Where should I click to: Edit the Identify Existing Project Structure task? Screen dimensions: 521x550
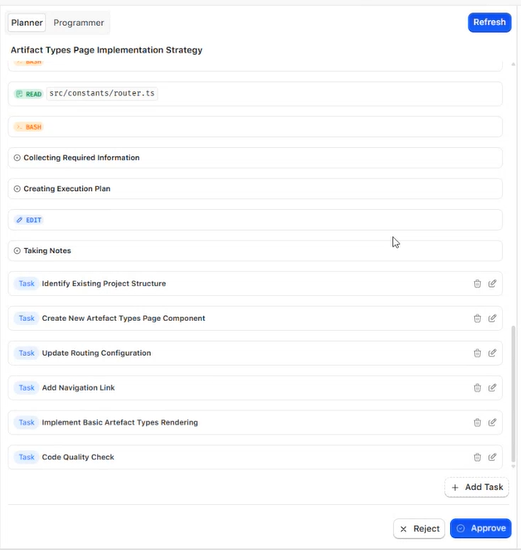(x=492, y=283)
